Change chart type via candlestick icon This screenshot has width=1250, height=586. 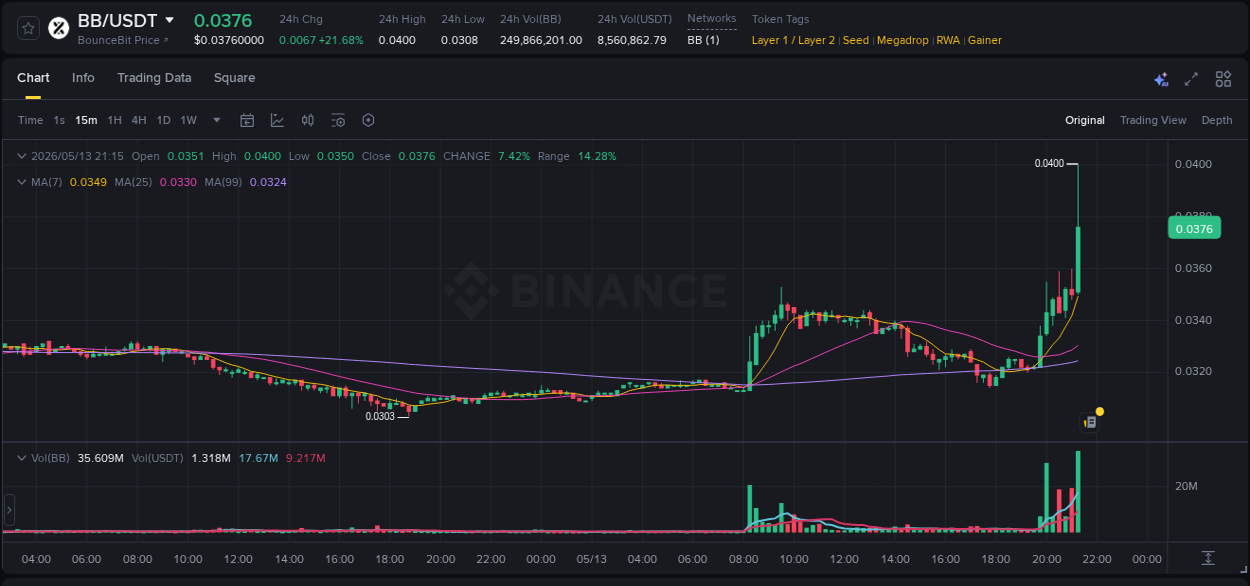point(308,120)
